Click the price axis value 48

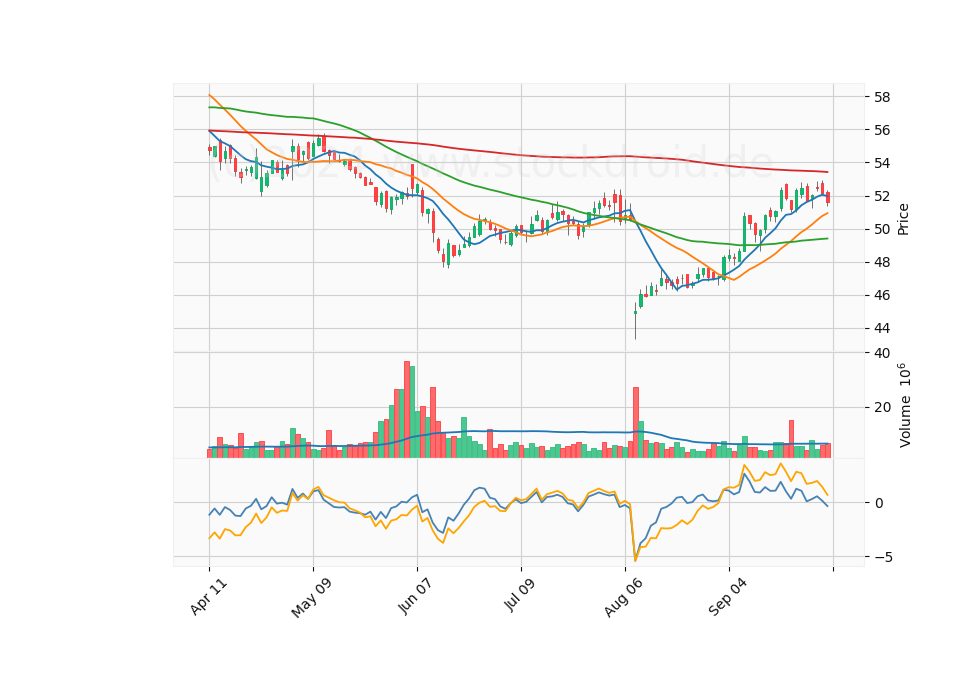point(882,262)
